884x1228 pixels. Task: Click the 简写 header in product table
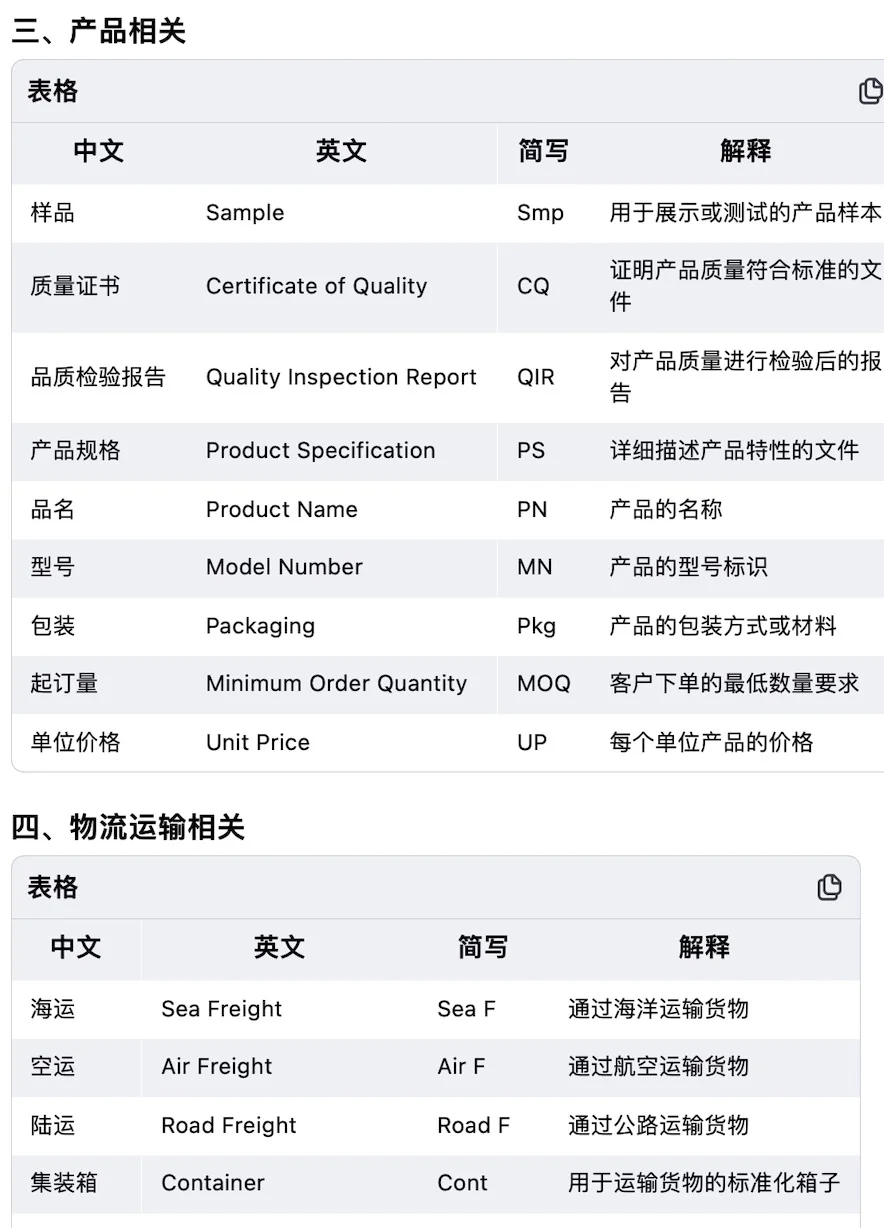coord(543,151)
